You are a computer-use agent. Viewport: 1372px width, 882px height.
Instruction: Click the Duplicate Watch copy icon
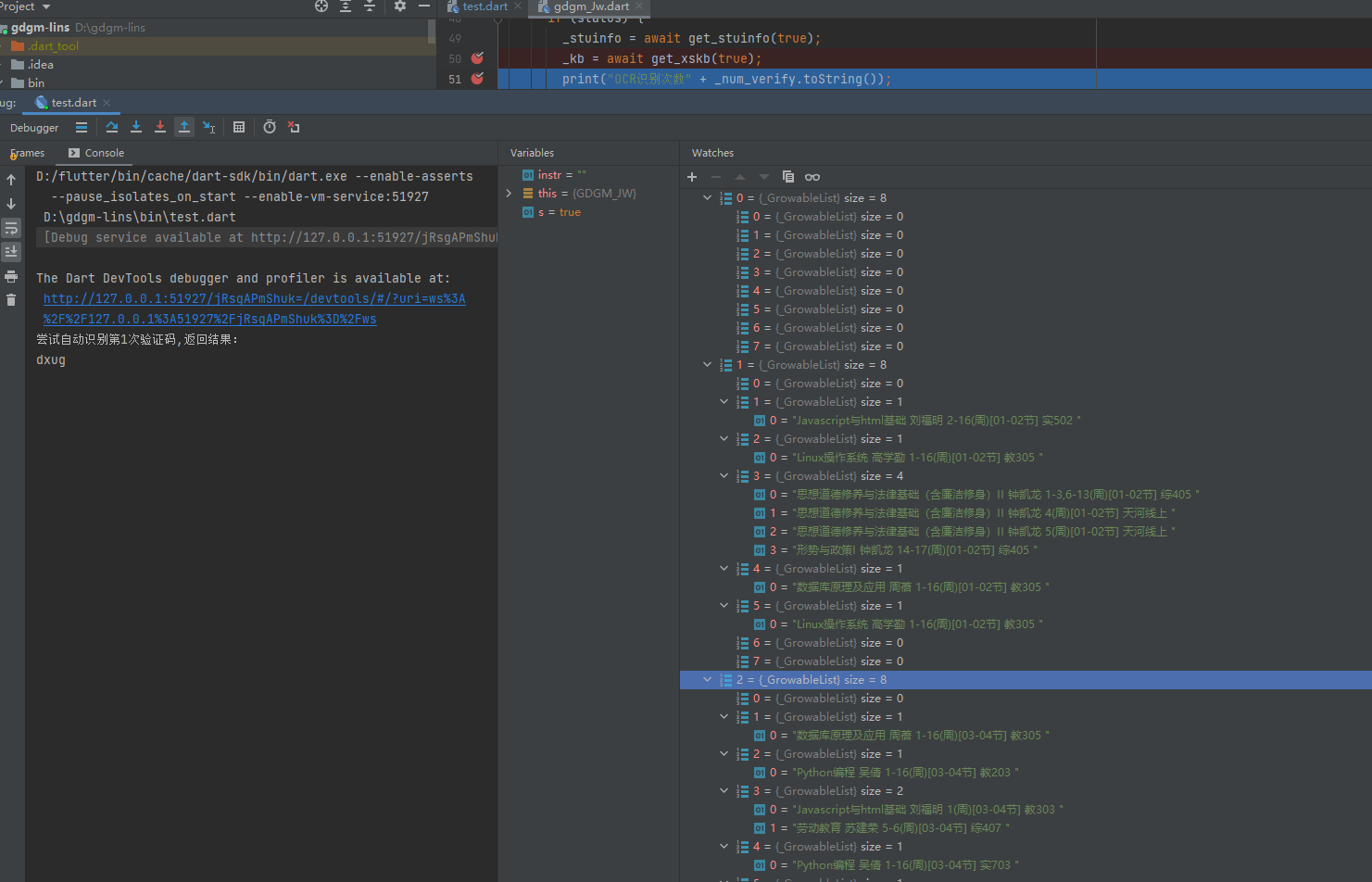[x=788, y=177]
